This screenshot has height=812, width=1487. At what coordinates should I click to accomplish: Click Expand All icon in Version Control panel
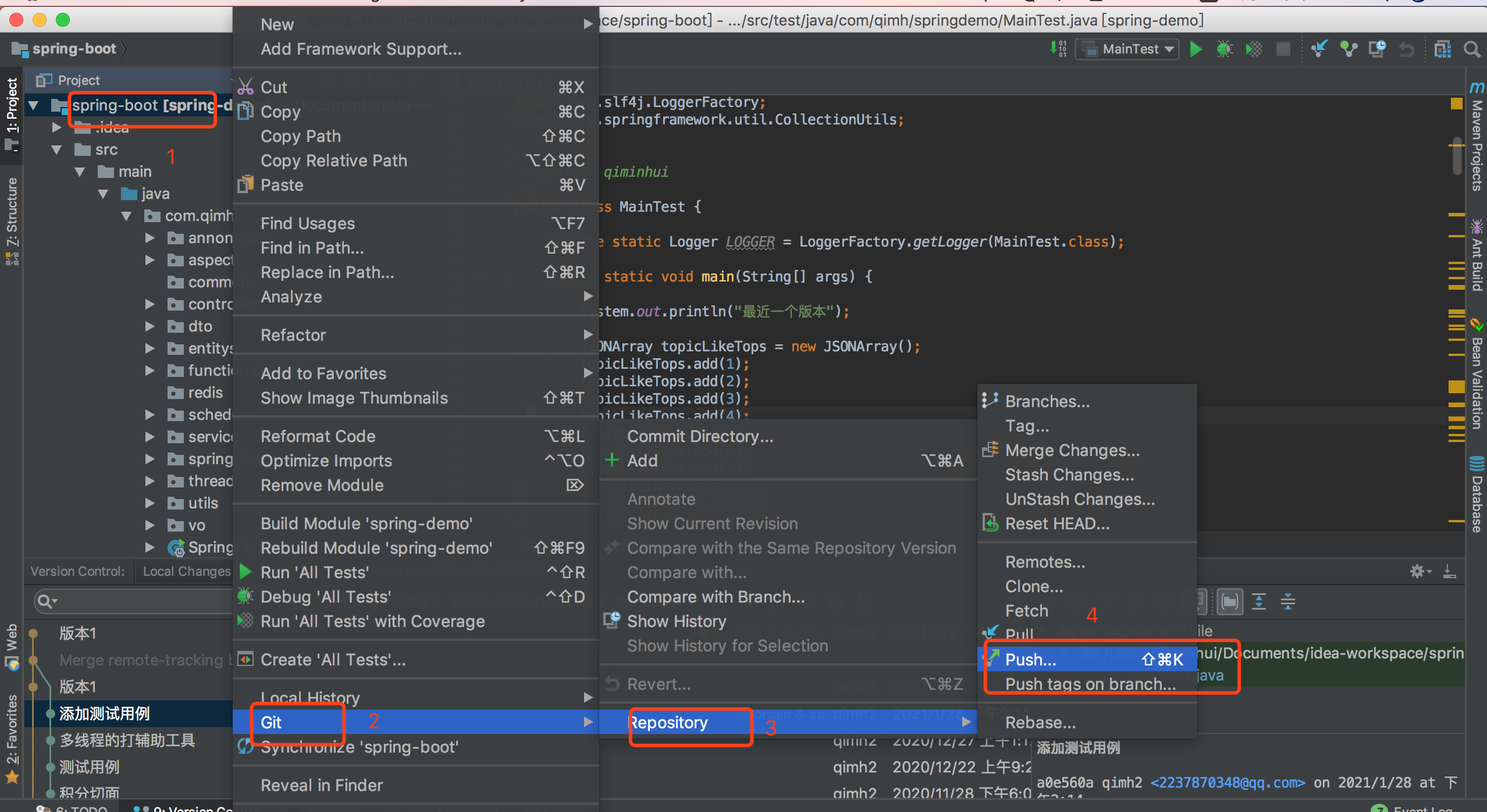1259,601
